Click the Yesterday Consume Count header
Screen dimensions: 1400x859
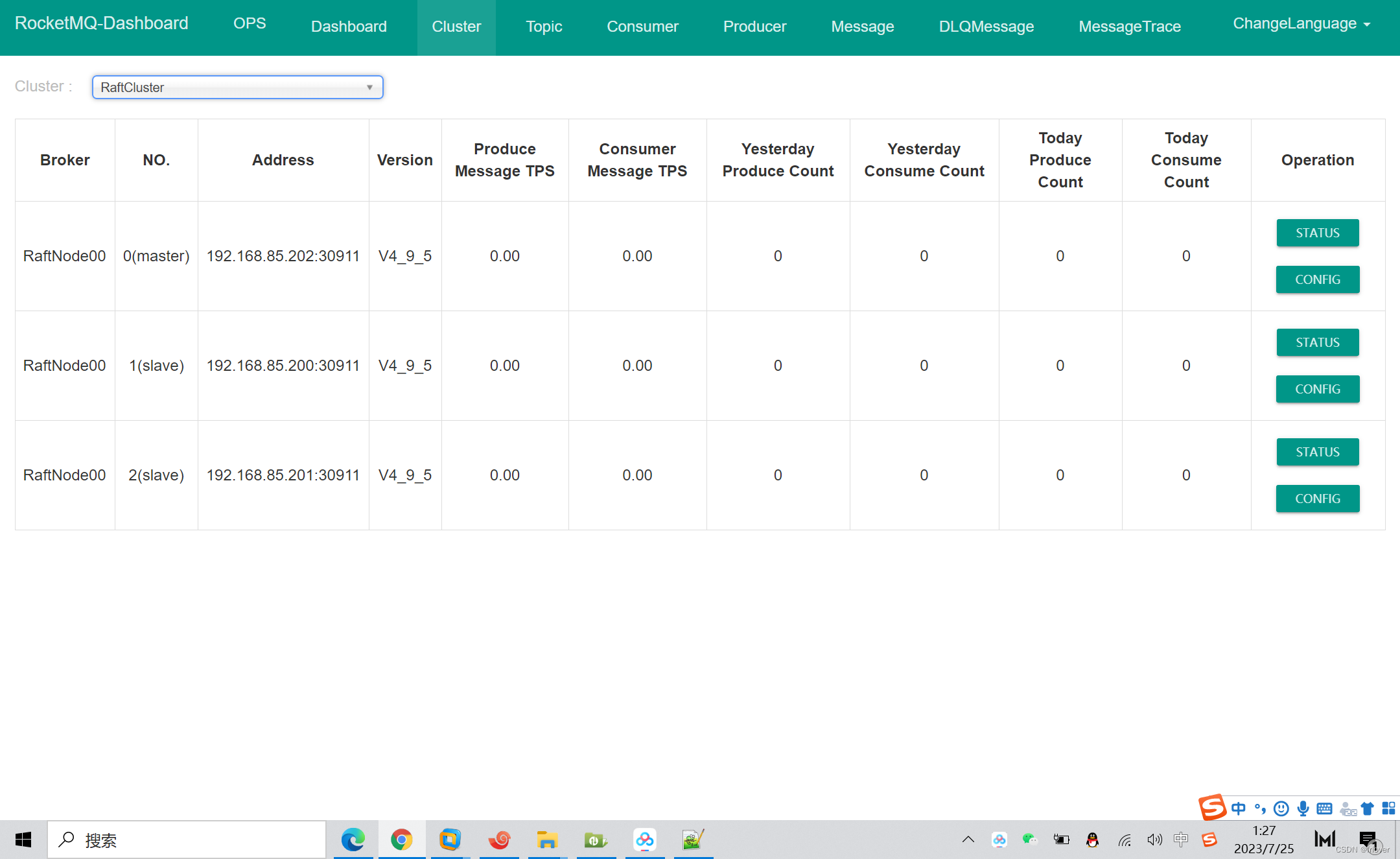coord(924,160)
